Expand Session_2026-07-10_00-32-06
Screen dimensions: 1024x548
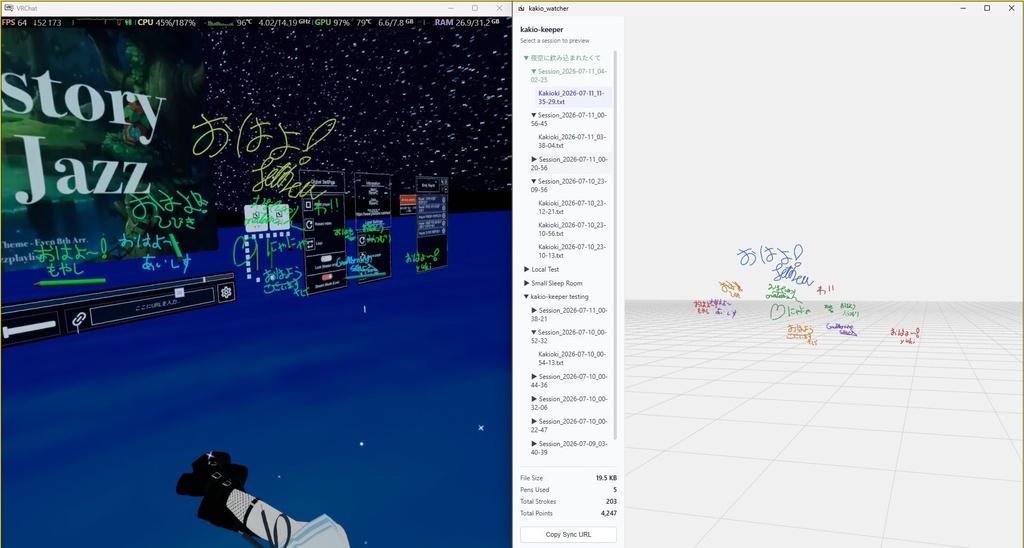coord(568,402)
